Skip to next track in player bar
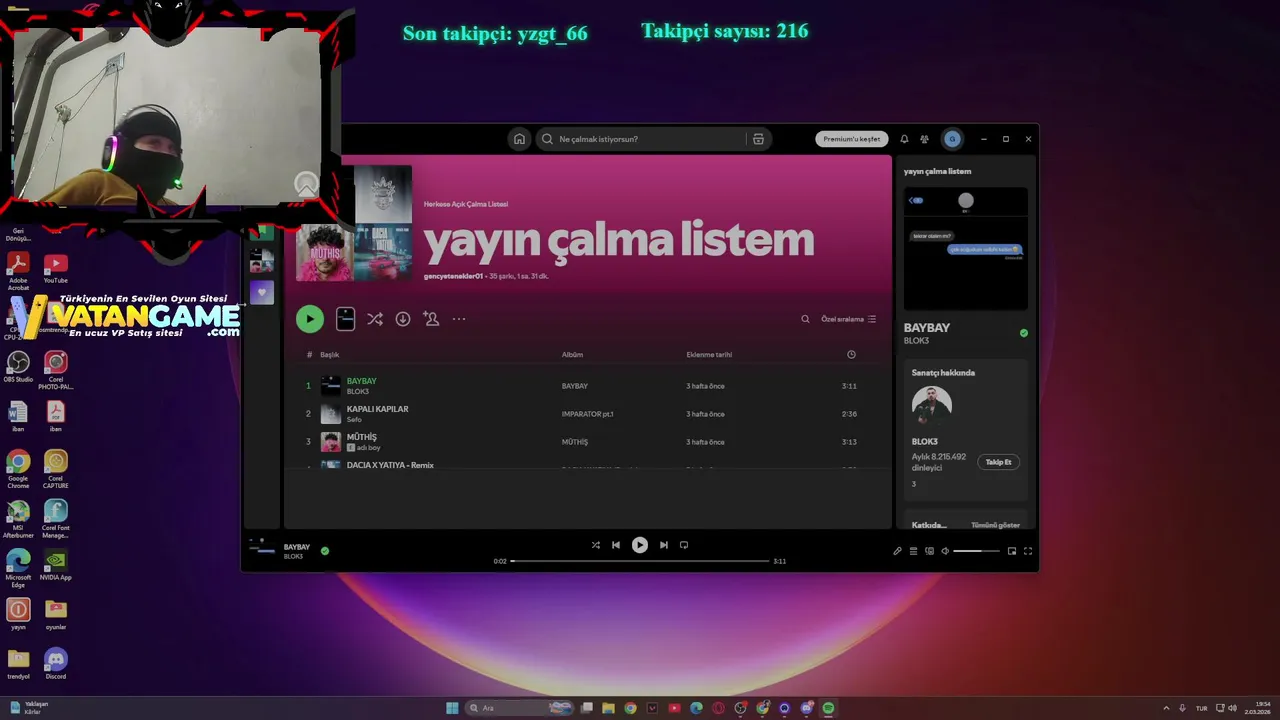 pos(663,545)
